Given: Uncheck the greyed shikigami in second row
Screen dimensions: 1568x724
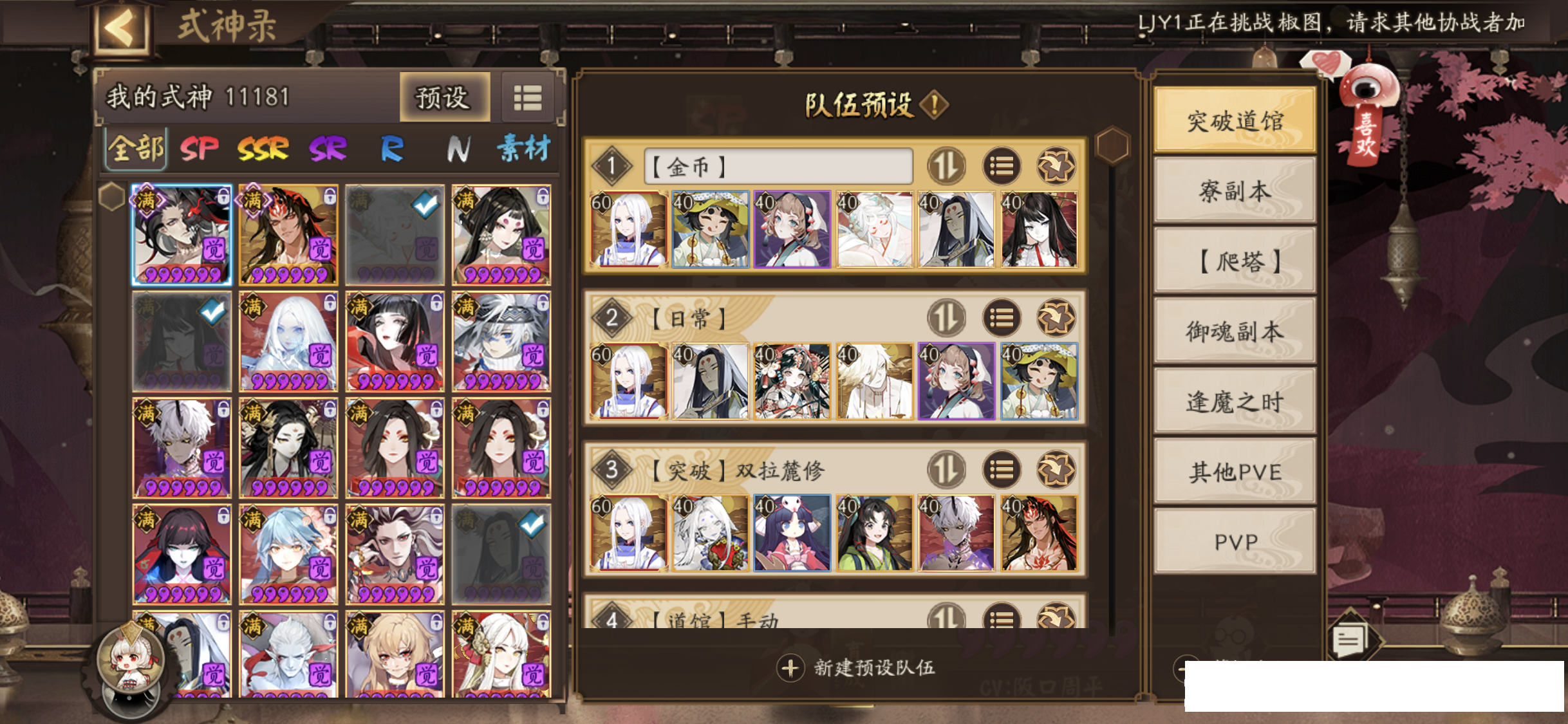Looking at the screenshot, I should (182, 342).
